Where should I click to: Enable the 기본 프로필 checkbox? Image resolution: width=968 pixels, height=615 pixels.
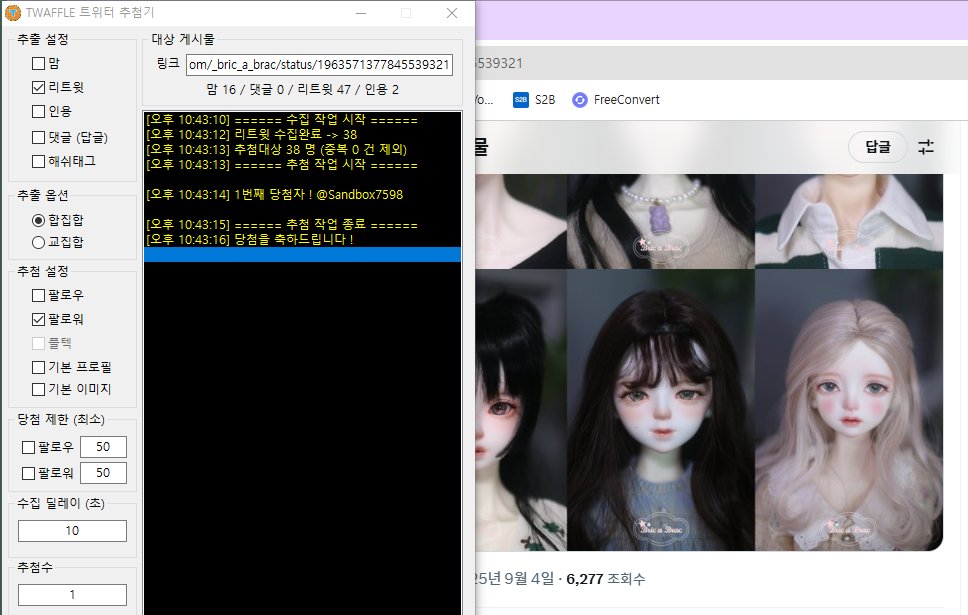pos(38,367)
